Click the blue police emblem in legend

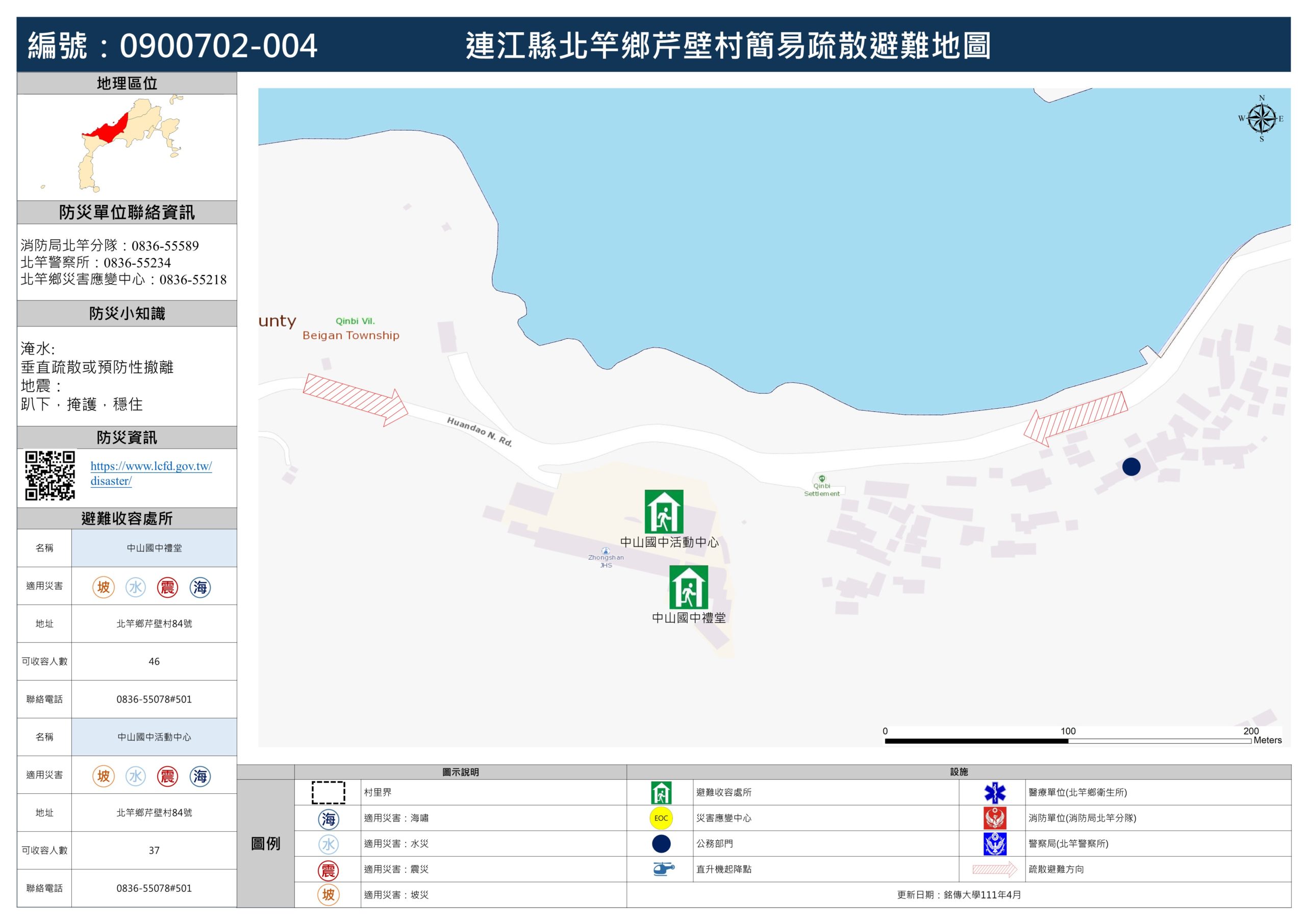point(994,844)
